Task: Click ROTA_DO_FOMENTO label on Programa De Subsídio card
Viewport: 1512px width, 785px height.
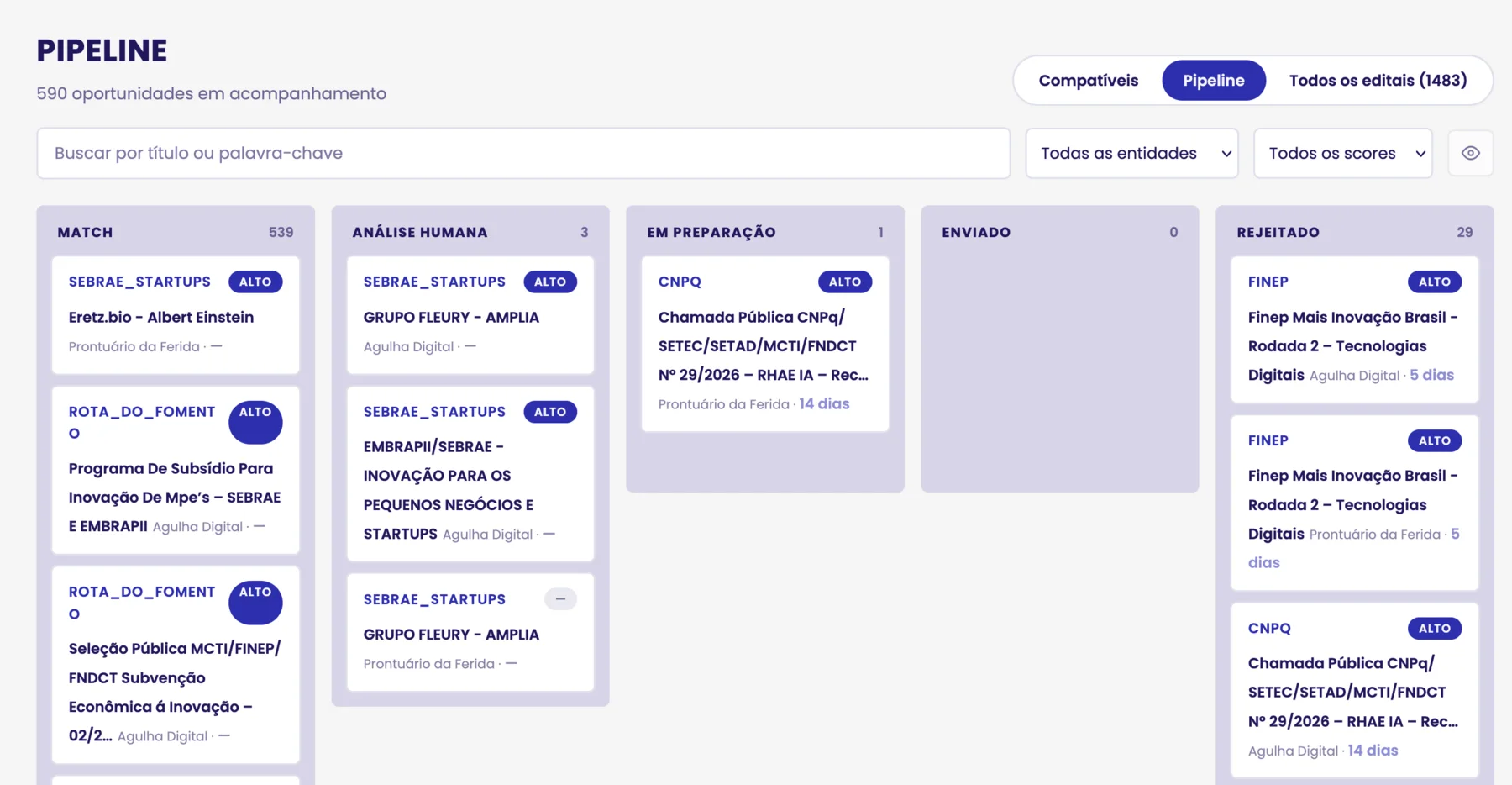Action: click(142, 422)
